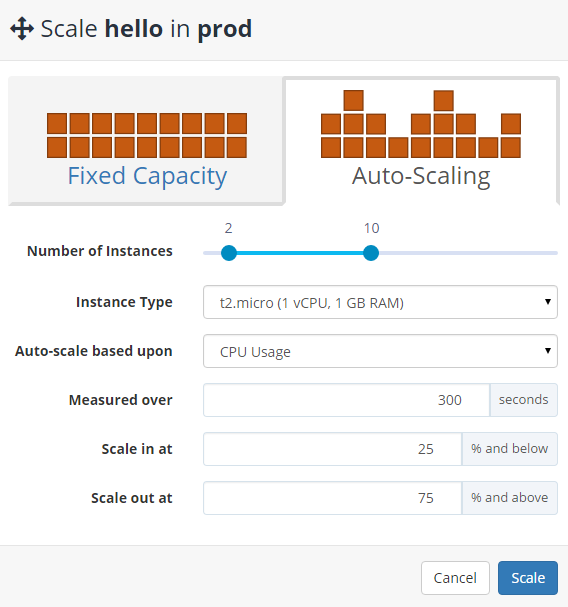This screenshot has width=568, height=607.
Task: Click the slider track right of the 10 handle
Action: (x=468, y=253)
